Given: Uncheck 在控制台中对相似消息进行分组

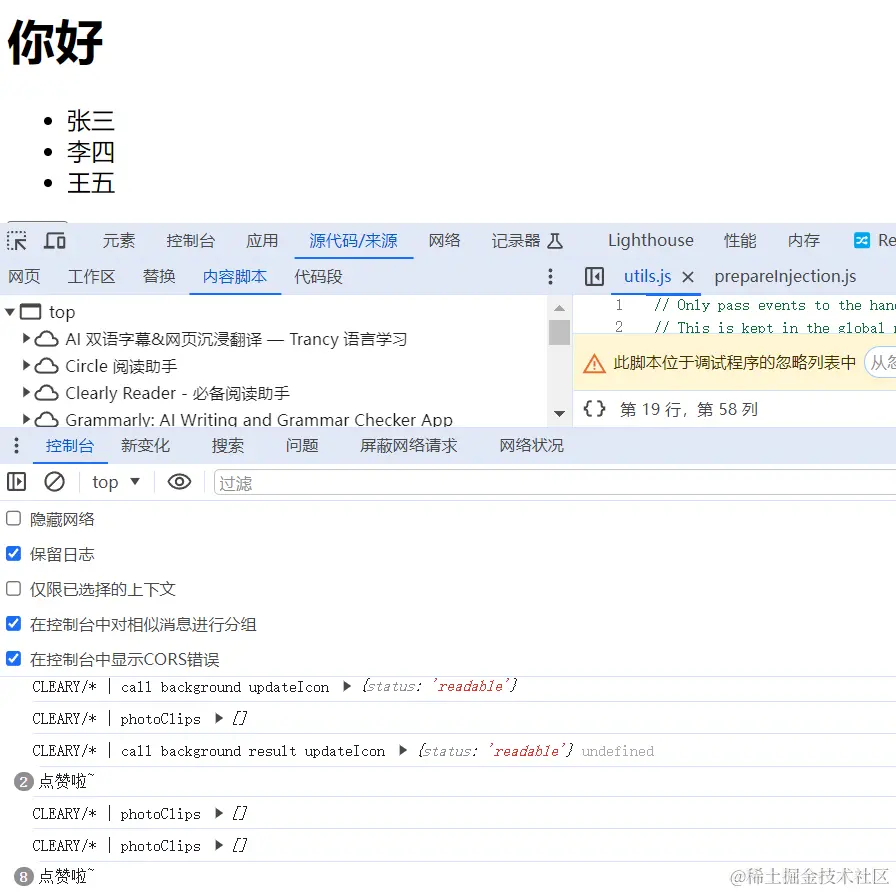Looking at the screenshot, I should pyautogui.click(x=14, y=623).
